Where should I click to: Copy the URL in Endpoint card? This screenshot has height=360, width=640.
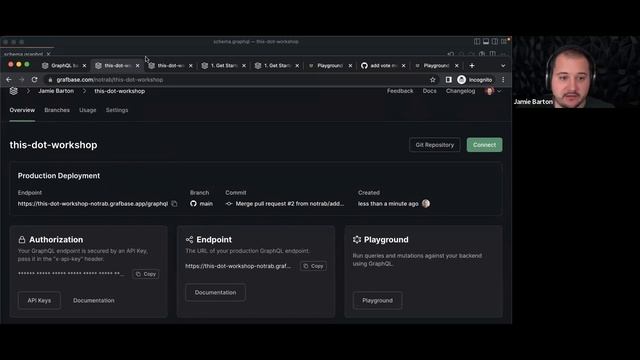[x=313, y=266]
